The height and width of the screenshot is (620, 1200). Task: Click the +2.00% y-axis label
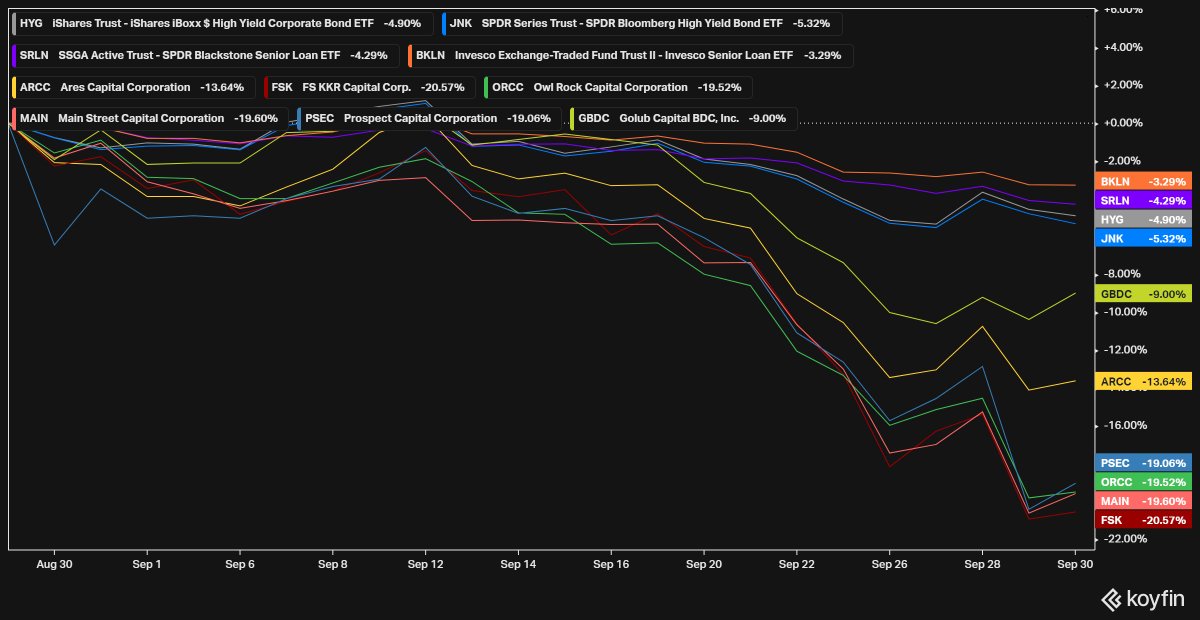pyautogui.click(x=1122, y=85)
